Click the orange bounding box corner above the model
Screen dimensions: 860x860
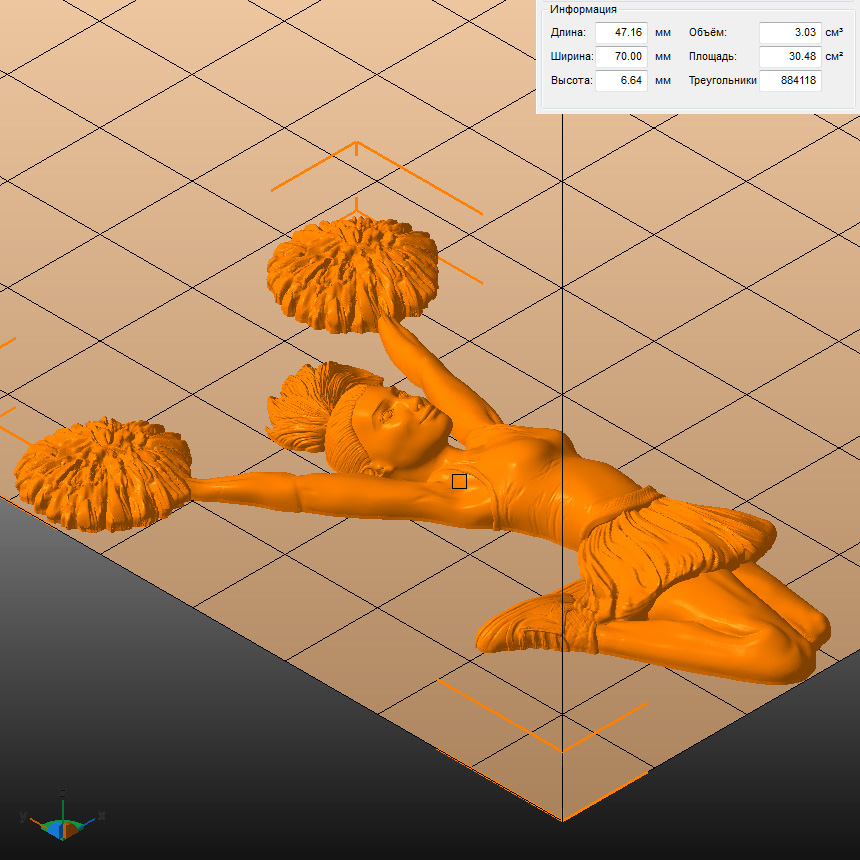coord(357,143)
